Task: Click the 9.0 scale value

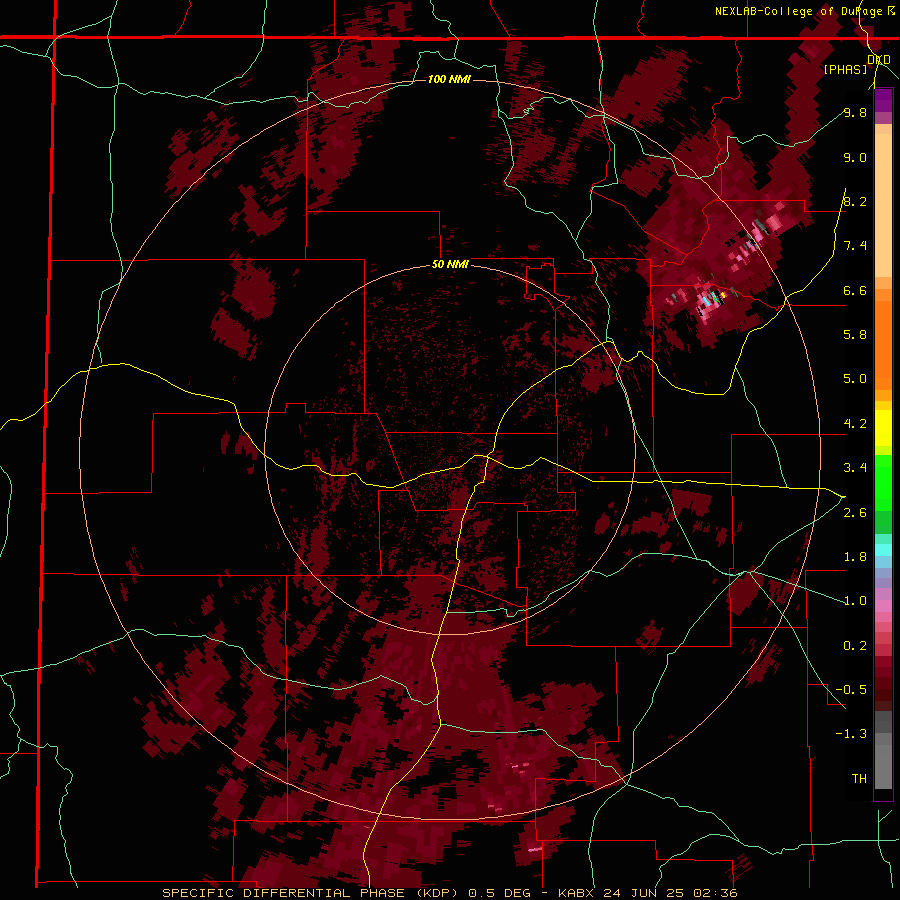Action: (x=855, y=157)
